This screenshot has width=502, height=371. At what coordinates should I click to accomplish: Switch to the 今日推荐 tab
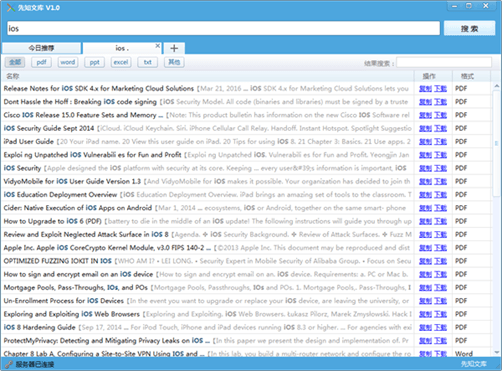click(x=41, y=48)
